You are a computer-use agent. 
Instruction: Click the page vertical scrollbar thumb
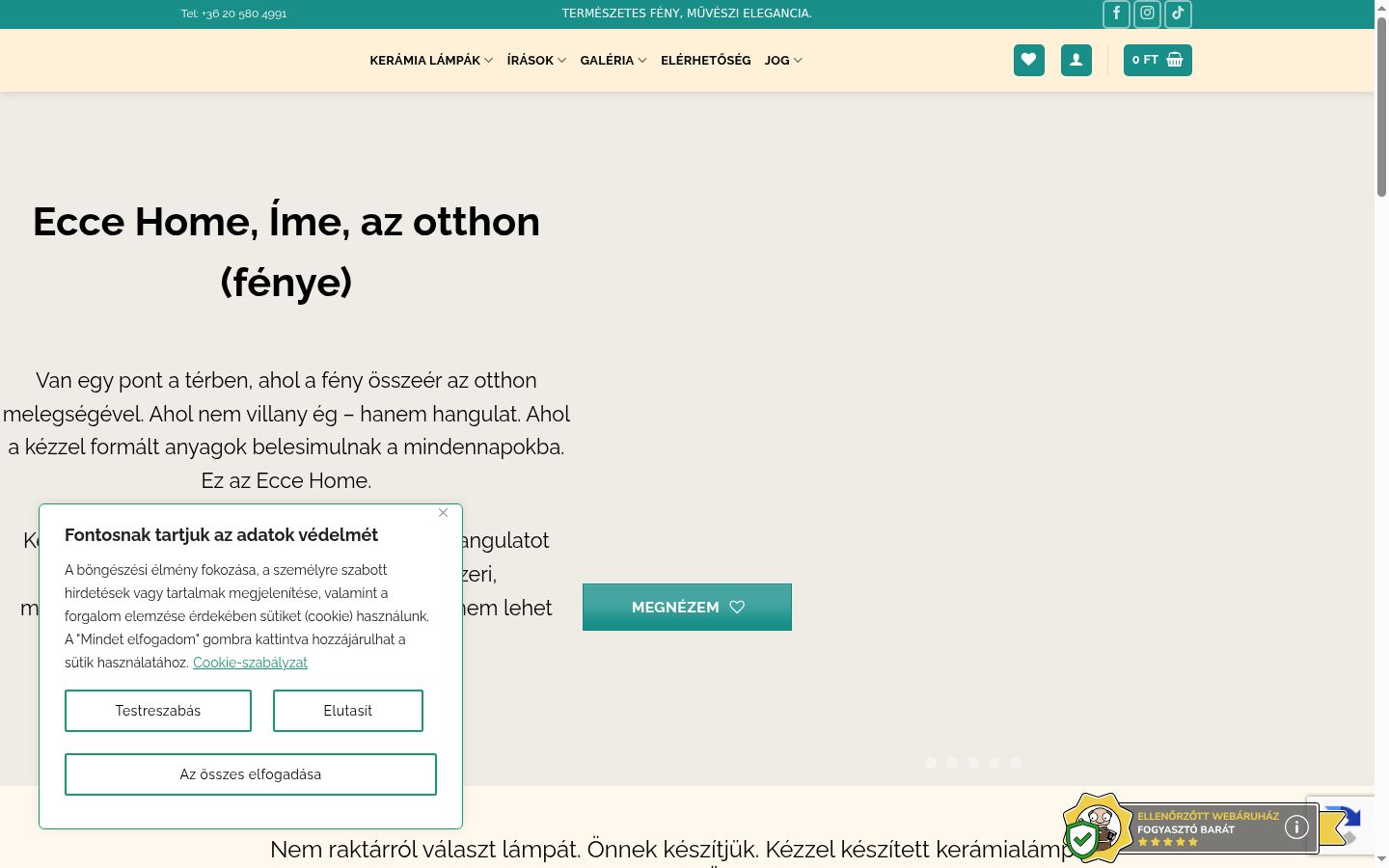pyautogui.click(x=1381, y=106)
